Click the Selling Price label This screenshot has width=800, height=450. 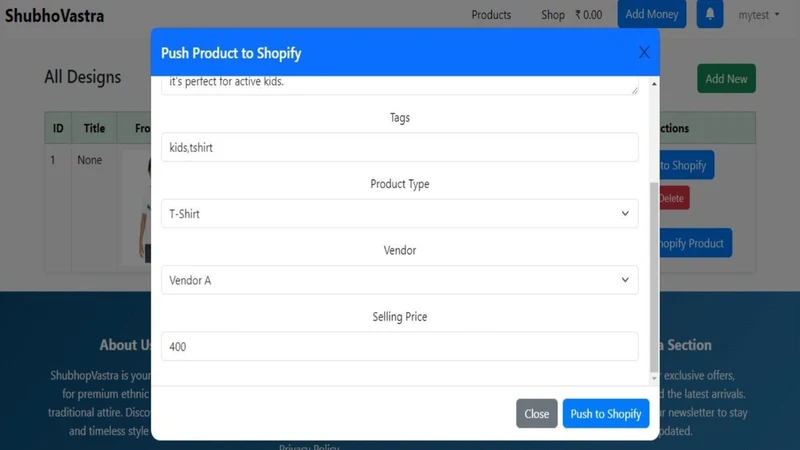(x=399, y=316)
